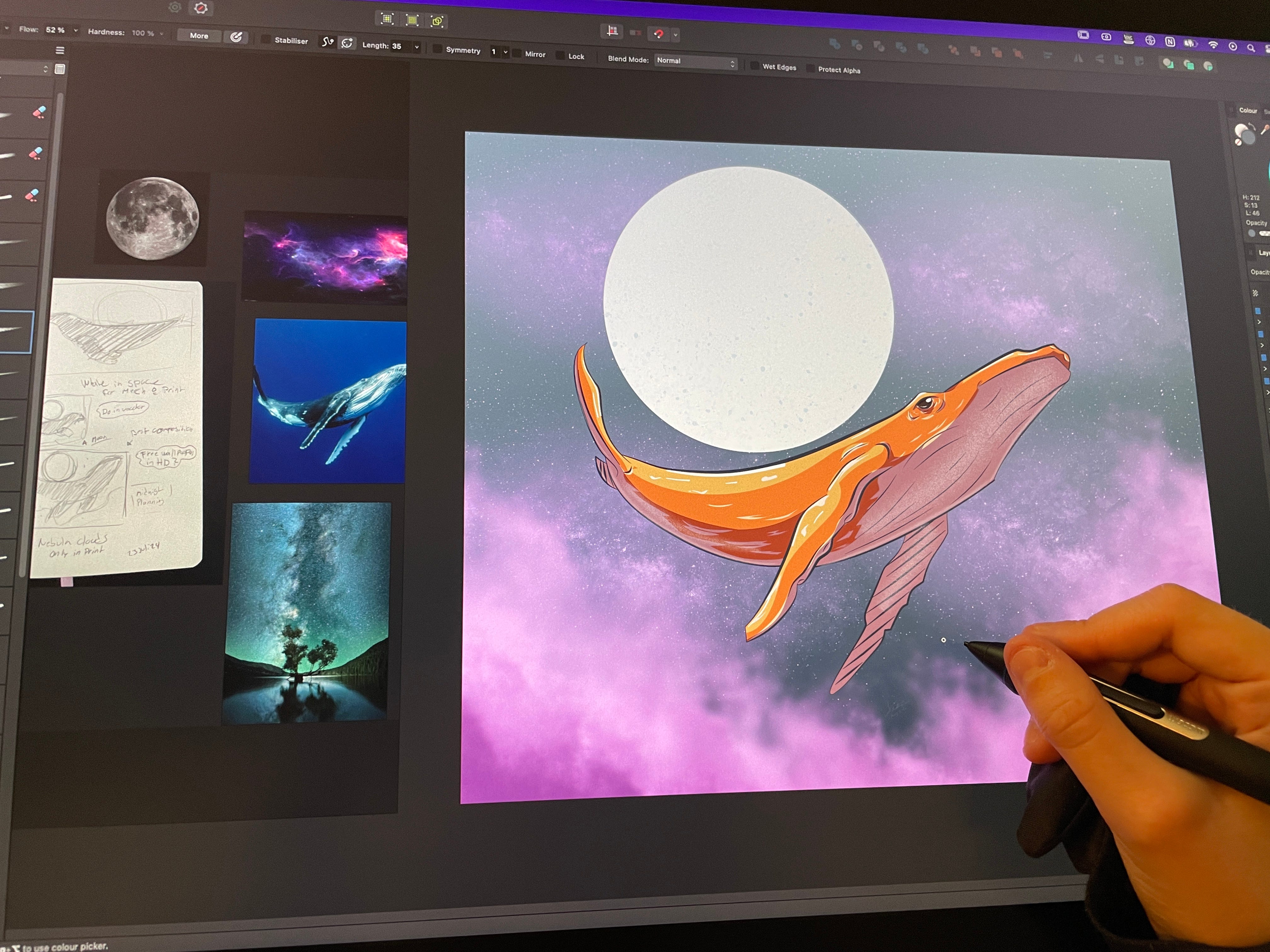Click the first orange arrange order icon

click(954, 50)
